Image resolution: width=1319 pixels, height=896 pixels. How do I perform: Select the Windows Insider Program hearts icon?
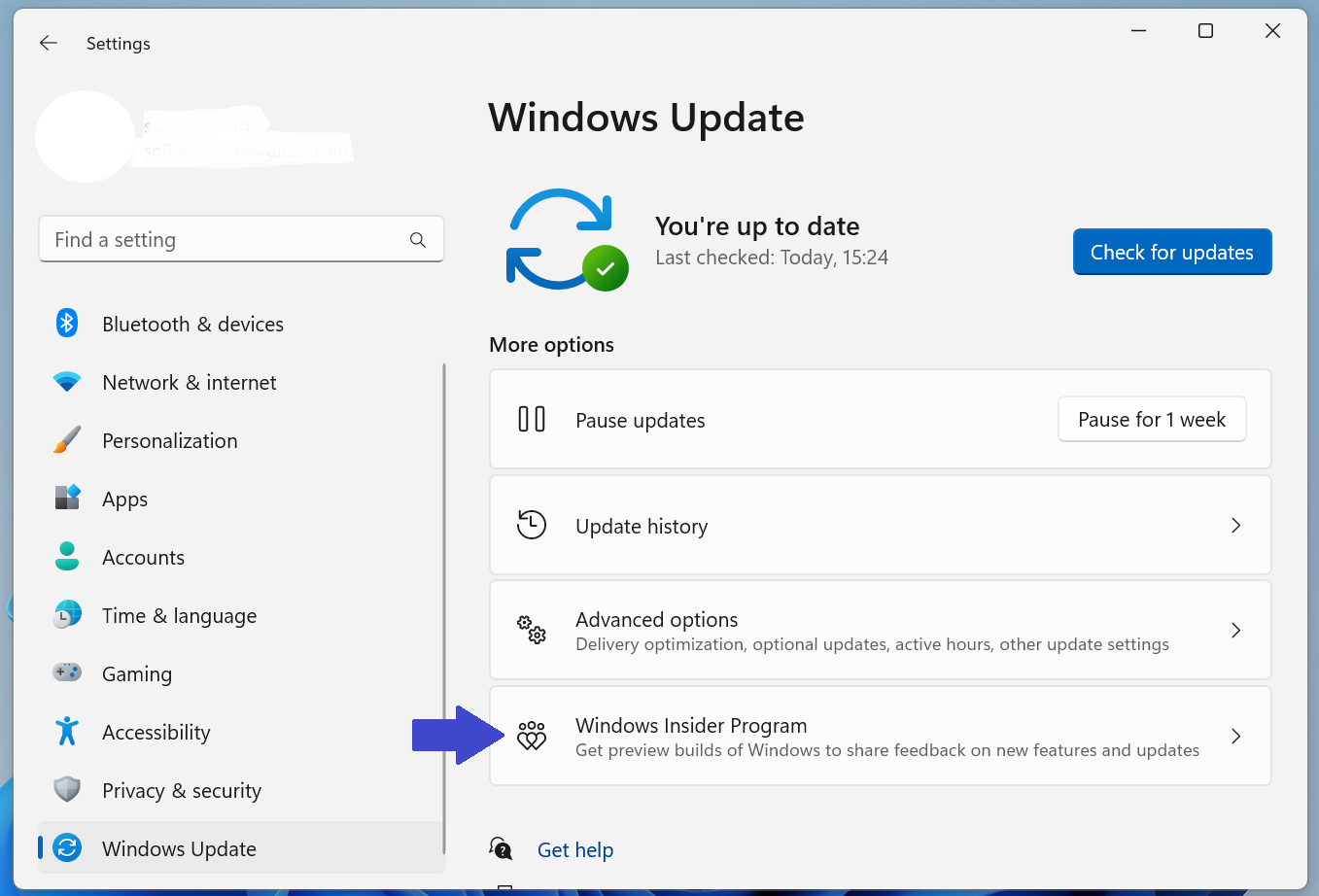(x=532, y=736)
